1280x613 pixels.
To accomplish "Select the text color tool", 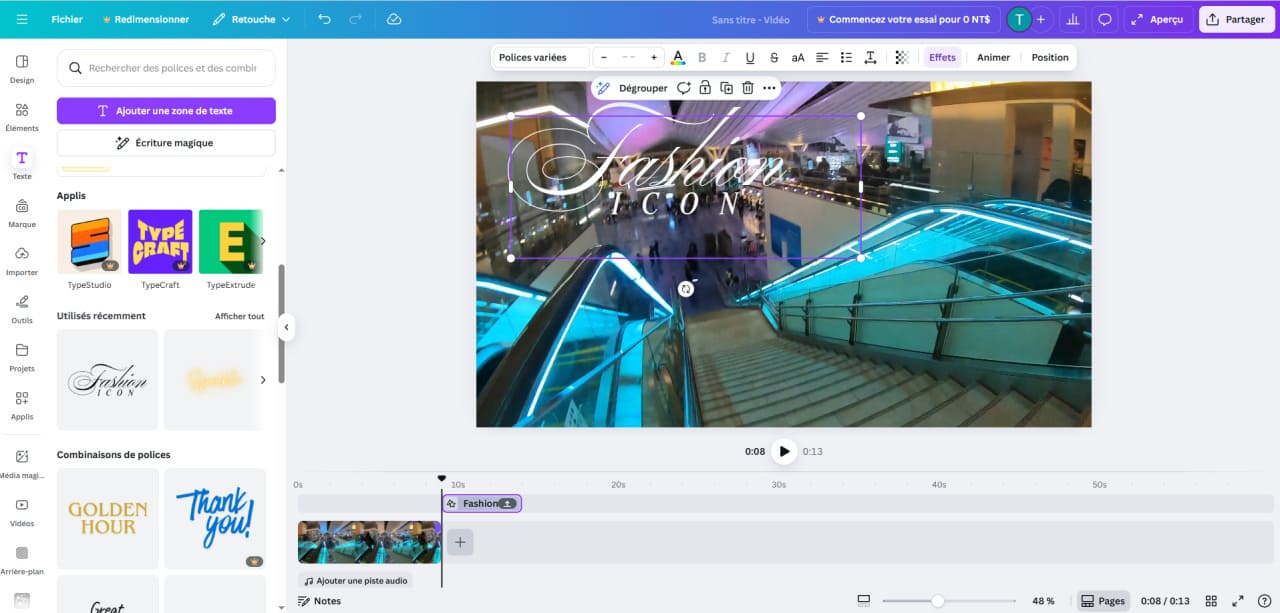I will tap(678, 57).
